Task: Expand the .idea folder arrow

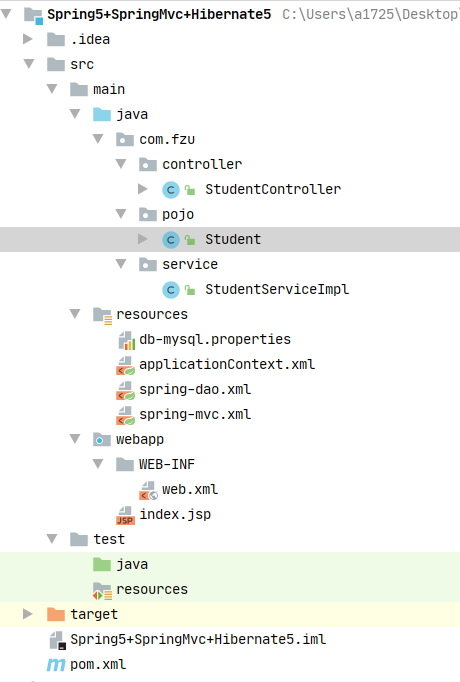Action: click(28, 39)
